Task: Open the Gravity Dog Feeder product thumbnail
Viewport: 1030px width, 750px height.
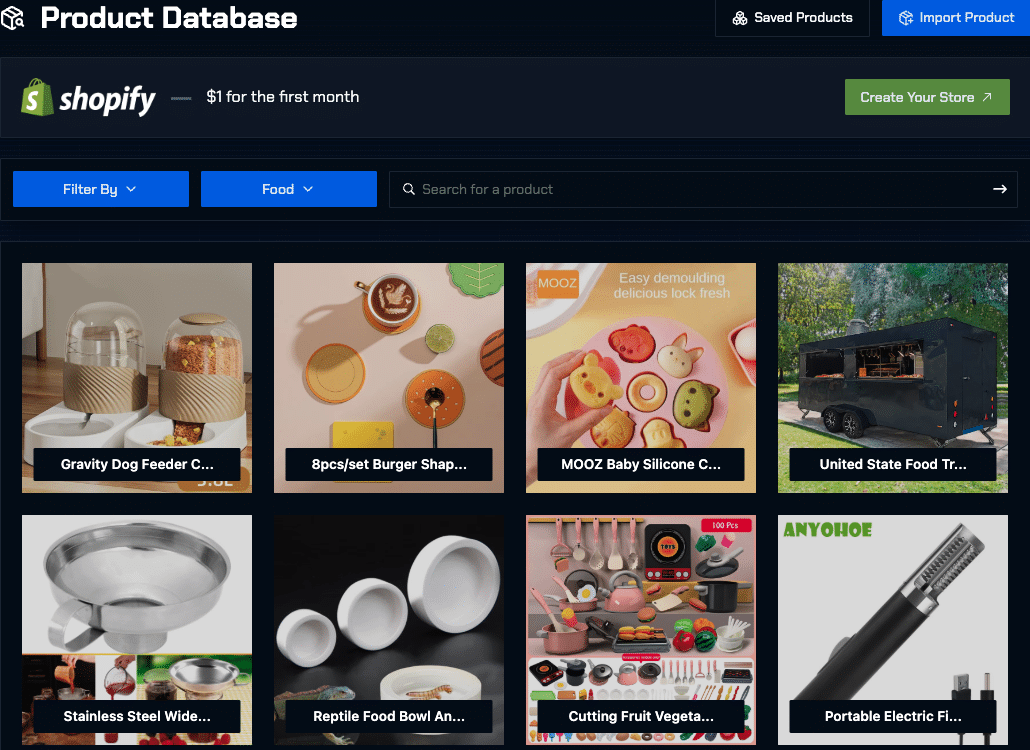Action: click(136, 377)
